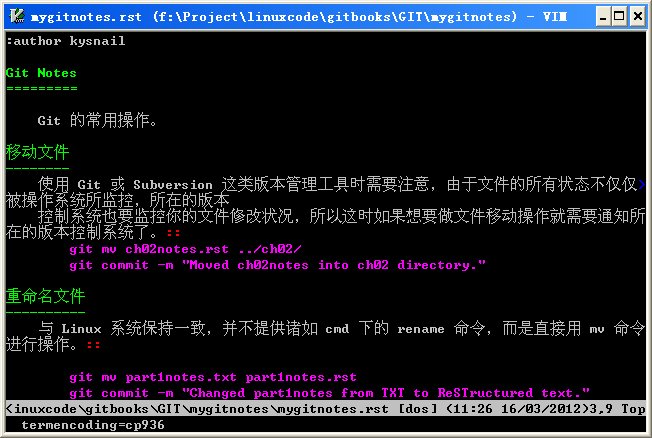This screenshot has height=438, width=652.
Task: Click the window title bar text mygitnotes.rst
Action: click(86, 17)
